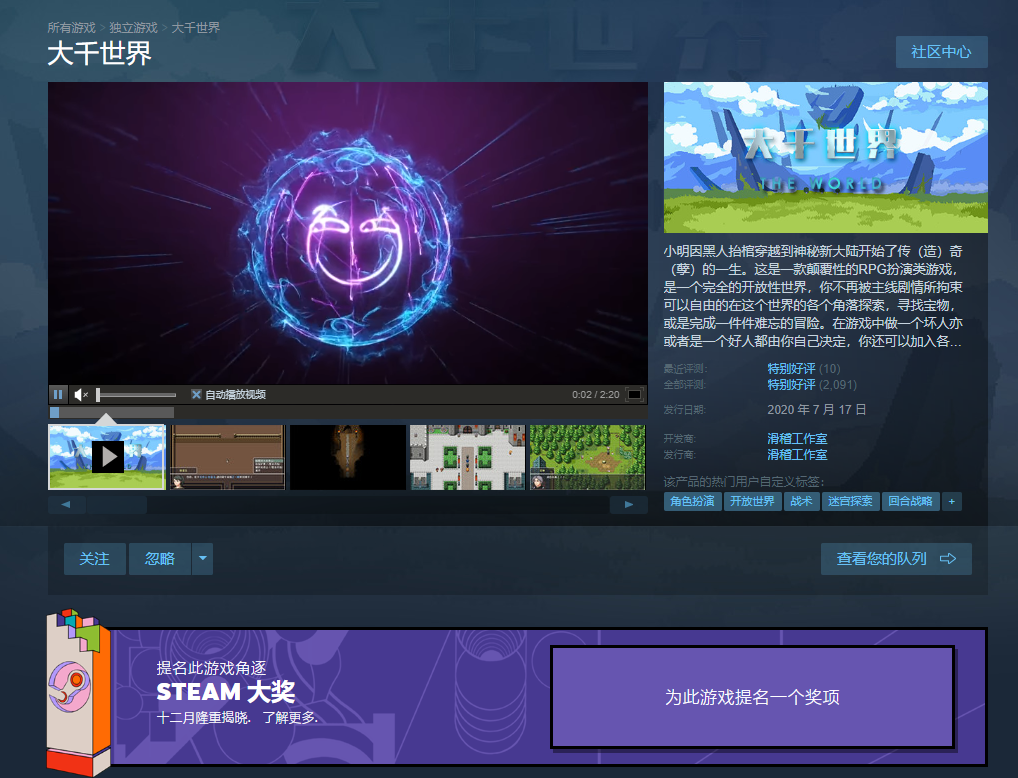The width and height of the screenshot is (1018, 778).
Task: Click the video time 0:02 / 2:20
Action: [x=595, y=394]
